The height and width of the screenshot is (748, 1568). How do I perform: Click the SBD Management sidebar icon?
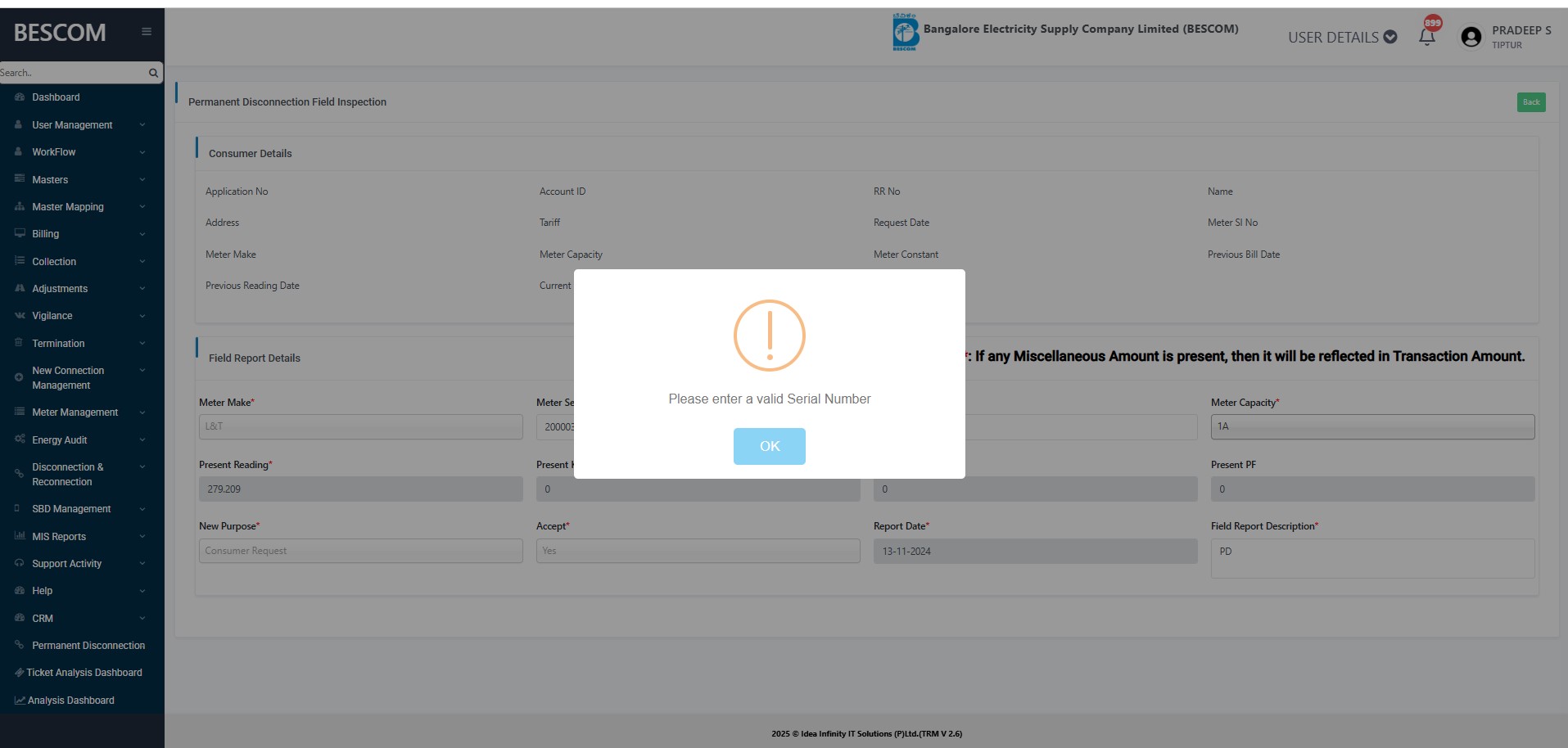click(x=18, y=508)
